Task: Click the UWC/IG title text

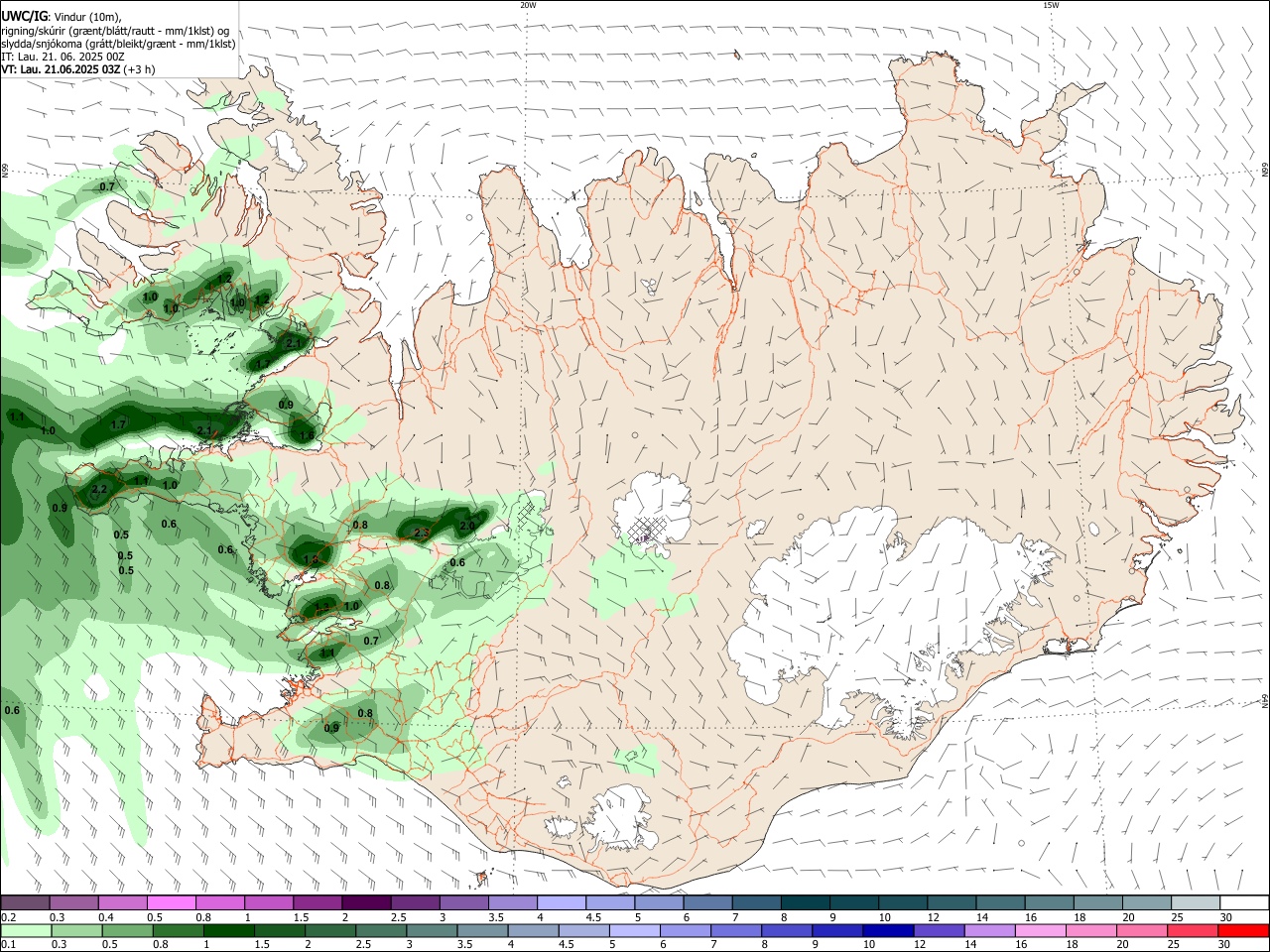Action: [24, 17]
